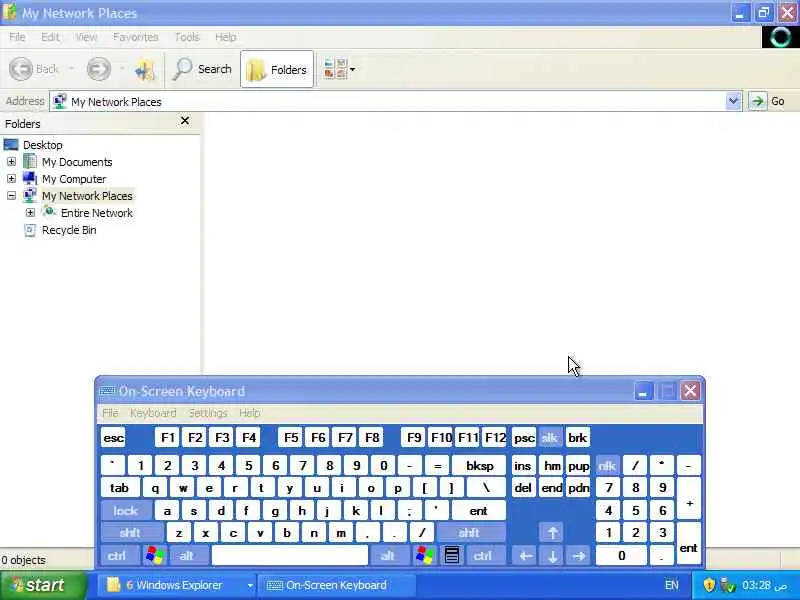Select Entire Network tree item
The image size is (800, 600).
(x=96, y=213)
